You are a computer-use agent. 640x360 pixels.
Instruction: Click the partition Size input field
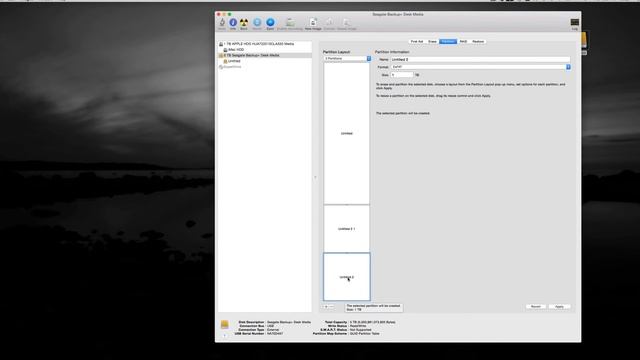click(402, 75)
